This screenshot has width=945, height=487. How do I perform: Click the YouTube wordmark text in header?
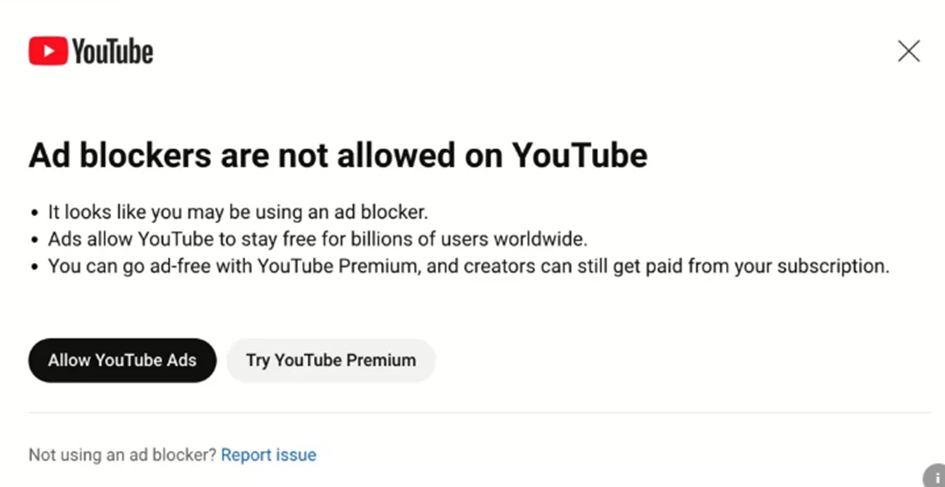113,51
